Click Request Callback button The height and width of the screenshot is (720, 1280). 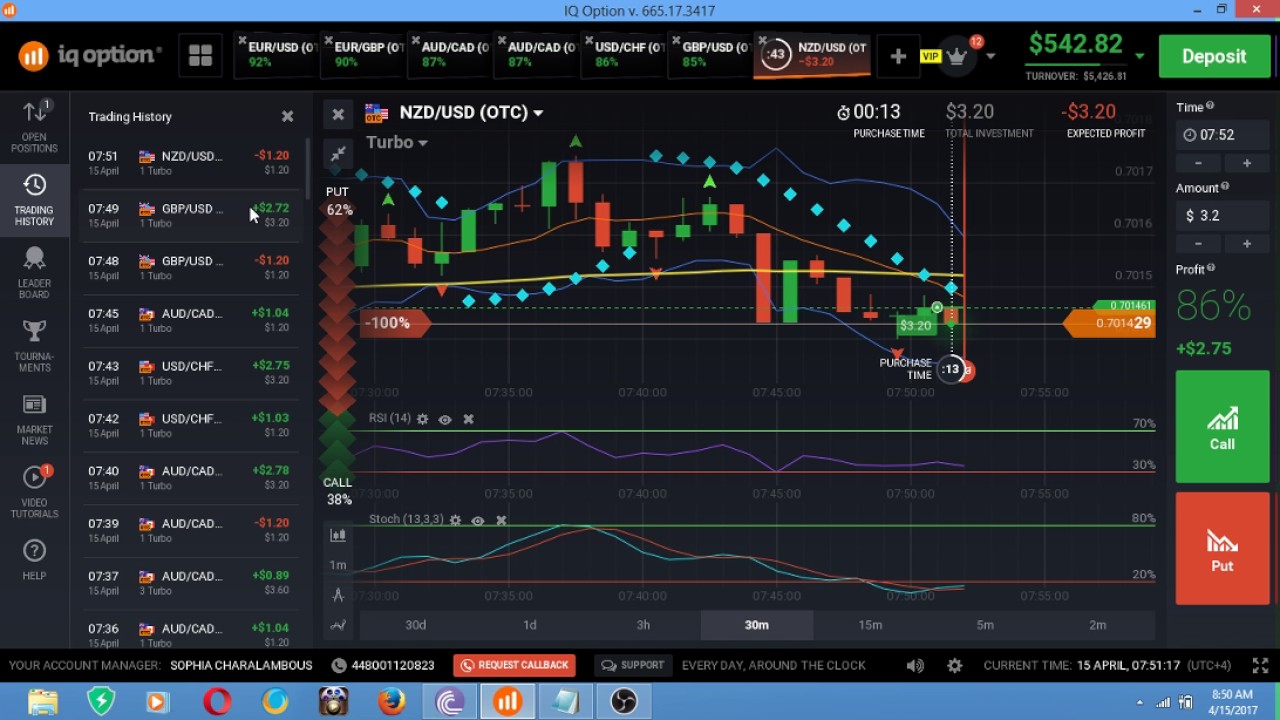(514, 665)
